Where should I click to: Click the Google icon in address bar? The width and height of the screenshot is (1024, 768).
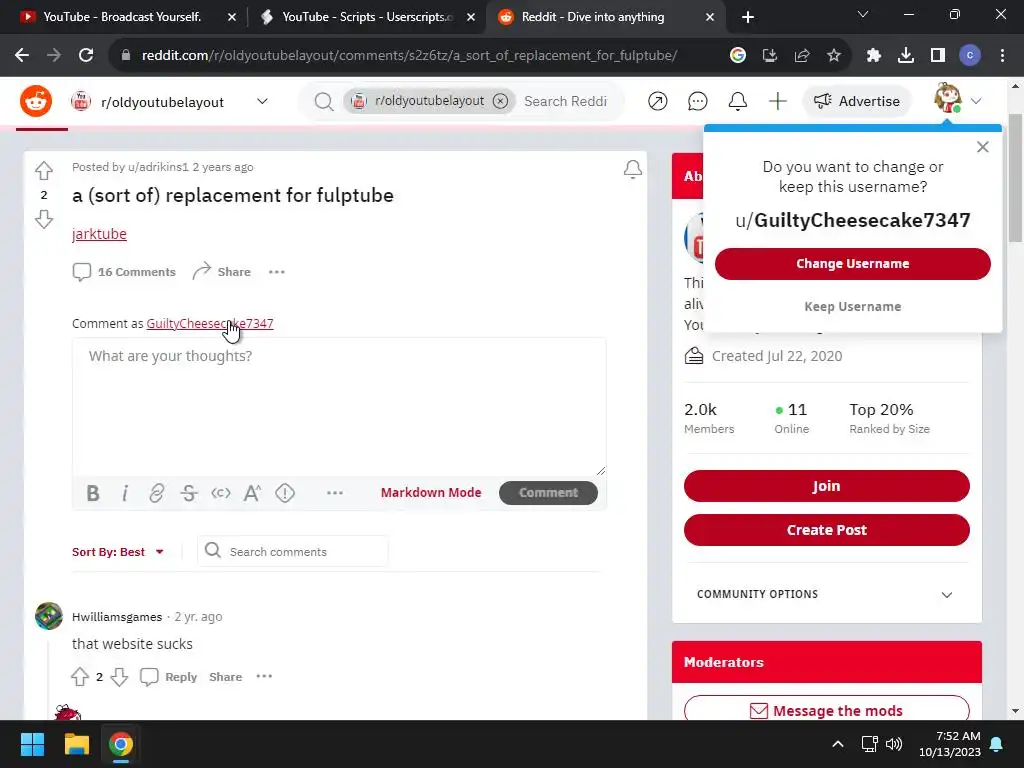738,56
